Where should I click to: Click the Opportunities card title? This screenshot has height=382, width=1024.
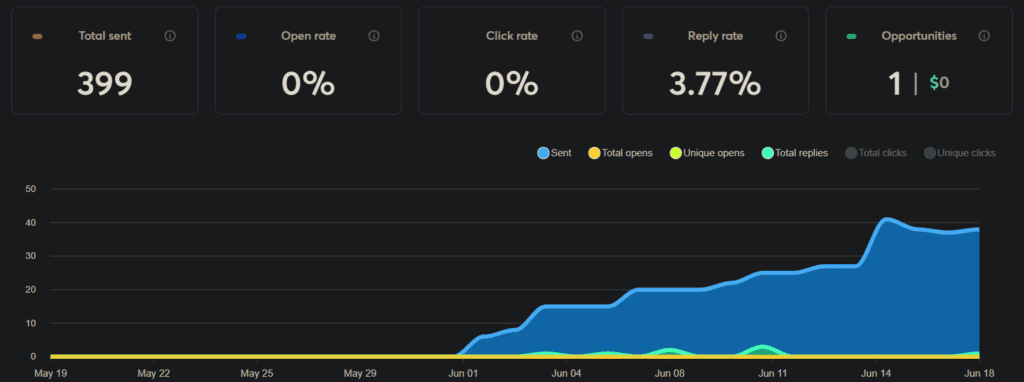919,36
